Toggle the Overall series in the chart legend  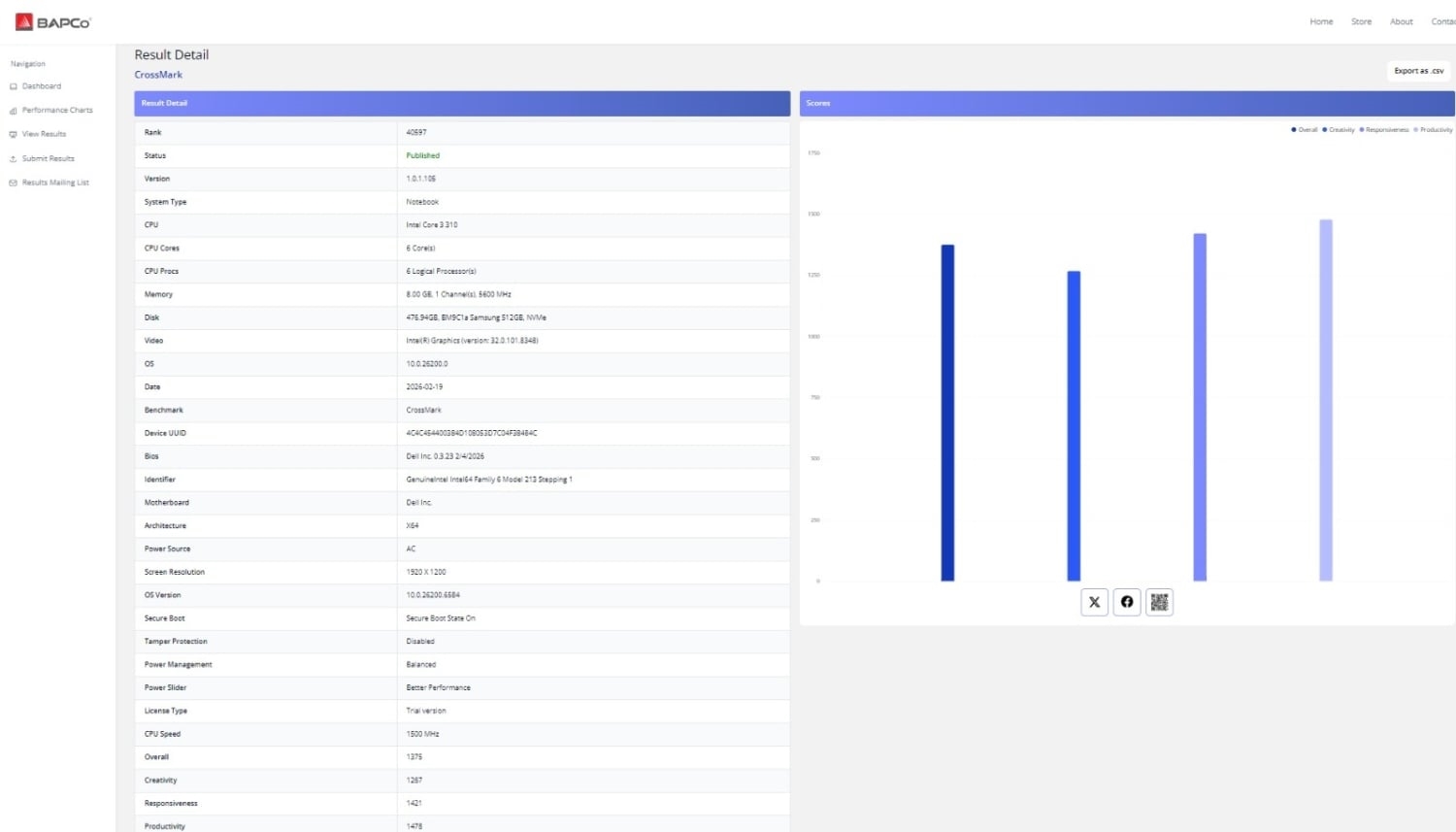click(1306, 130)
